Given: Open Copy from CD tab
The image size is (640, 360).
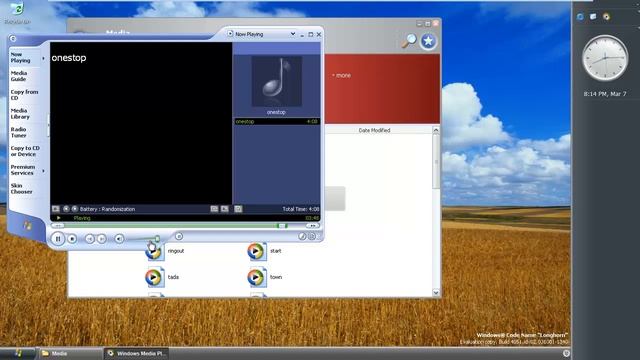Looking at the screenshot, I should 24,95.
